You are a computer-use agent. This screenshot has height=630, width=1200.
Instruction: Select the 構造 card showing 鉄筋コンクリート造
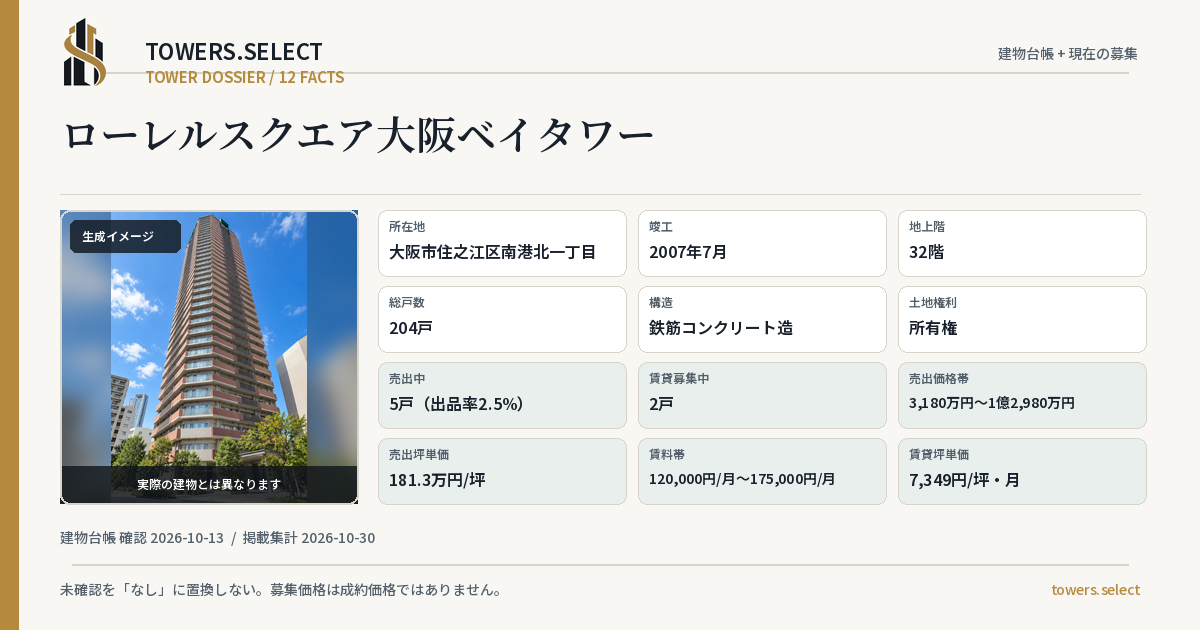point(762,319)
